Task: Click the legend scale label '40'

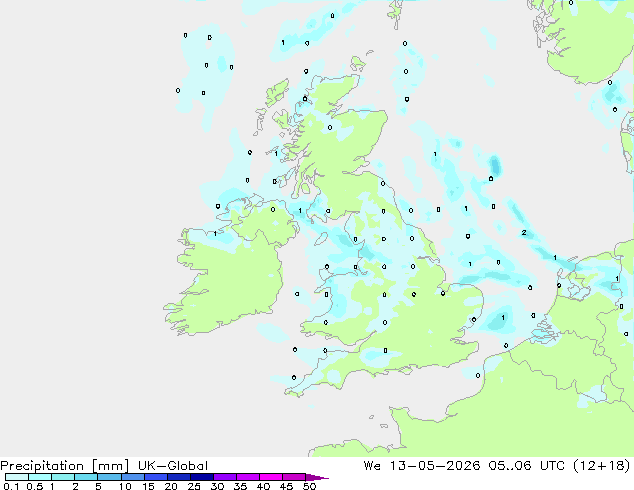Action: [x=263, y=486]
